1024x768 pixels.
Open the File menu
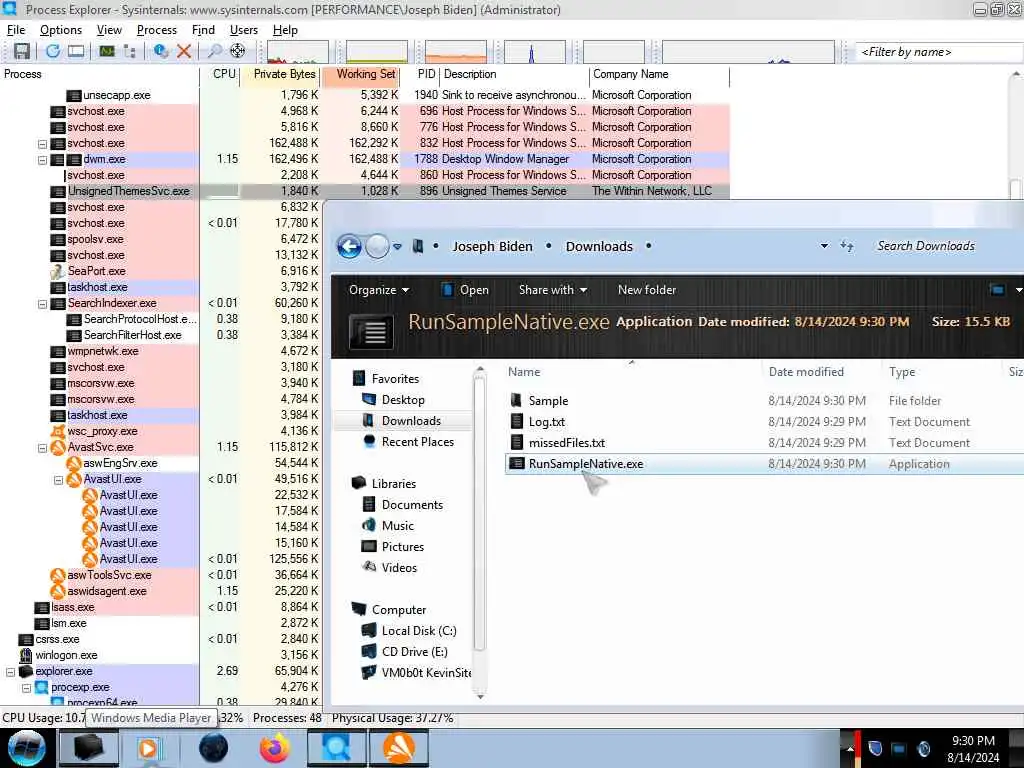coord(16,30)
